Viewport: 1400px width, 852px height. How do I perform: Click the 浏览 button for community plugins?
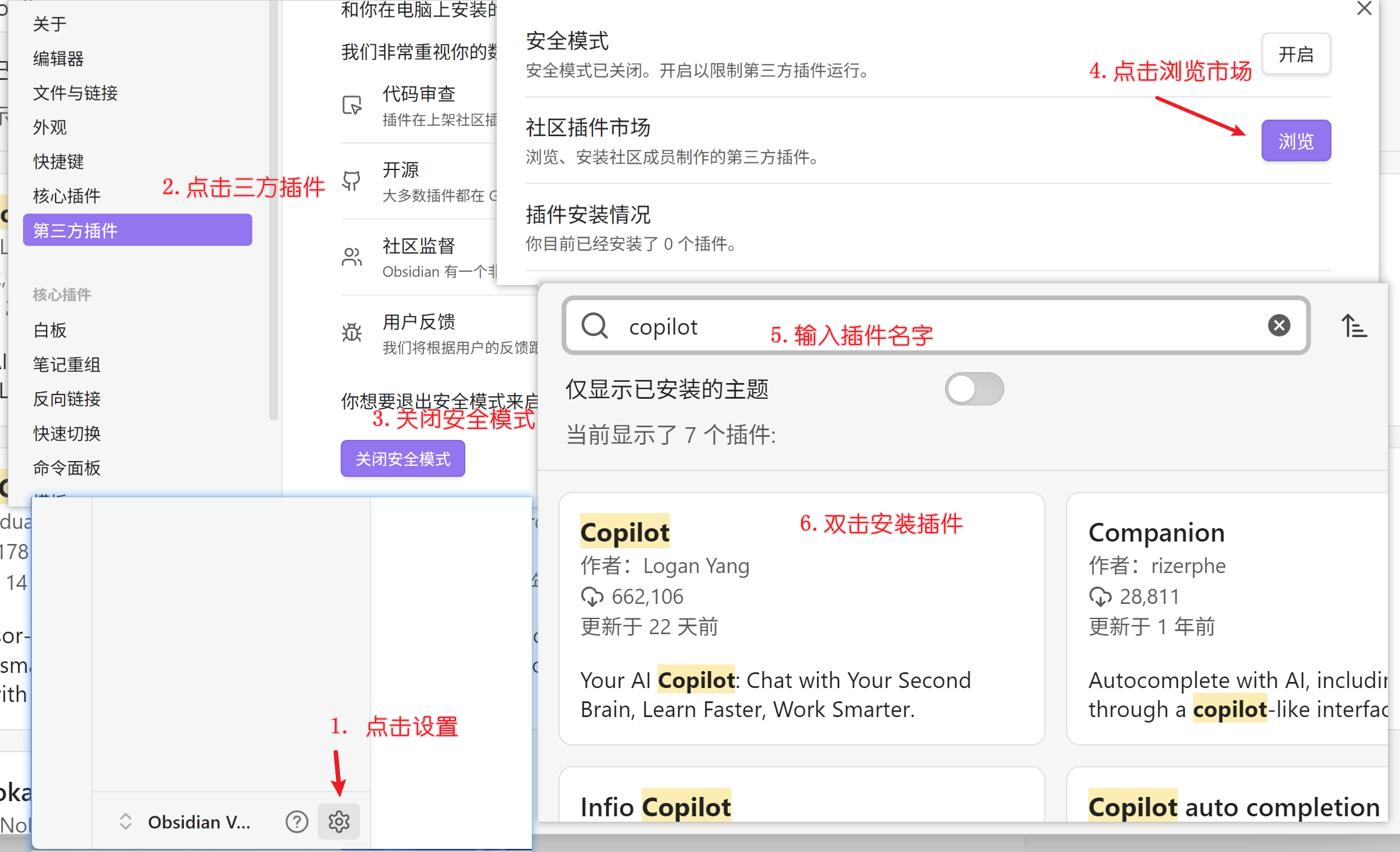1296,141
